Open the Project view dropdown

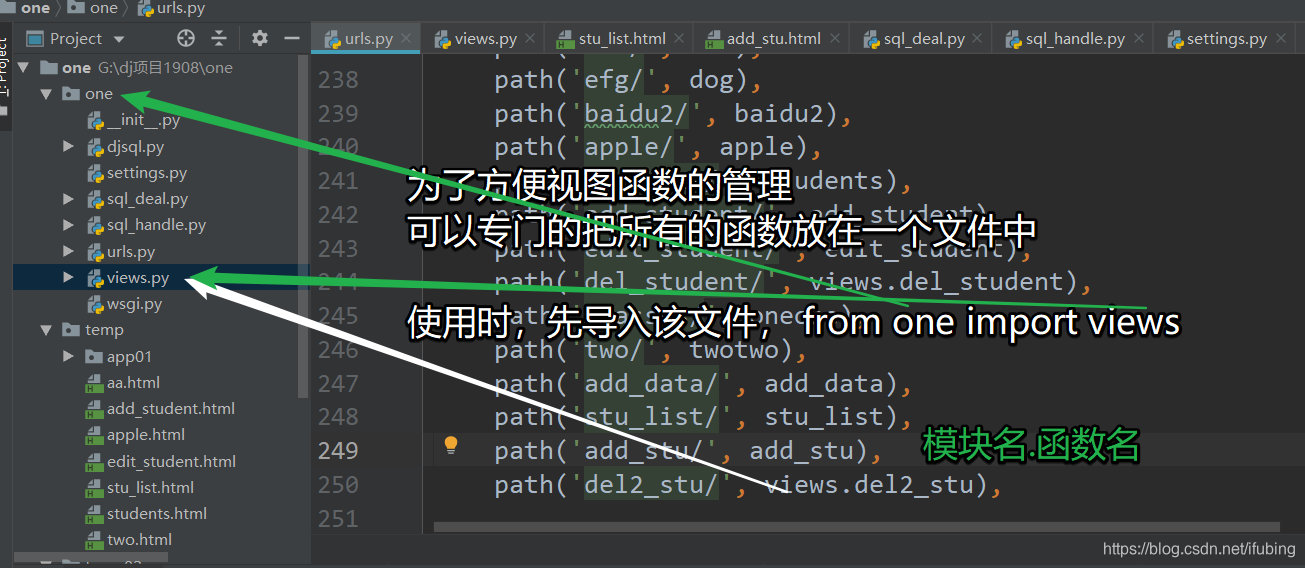click(119, 39)
